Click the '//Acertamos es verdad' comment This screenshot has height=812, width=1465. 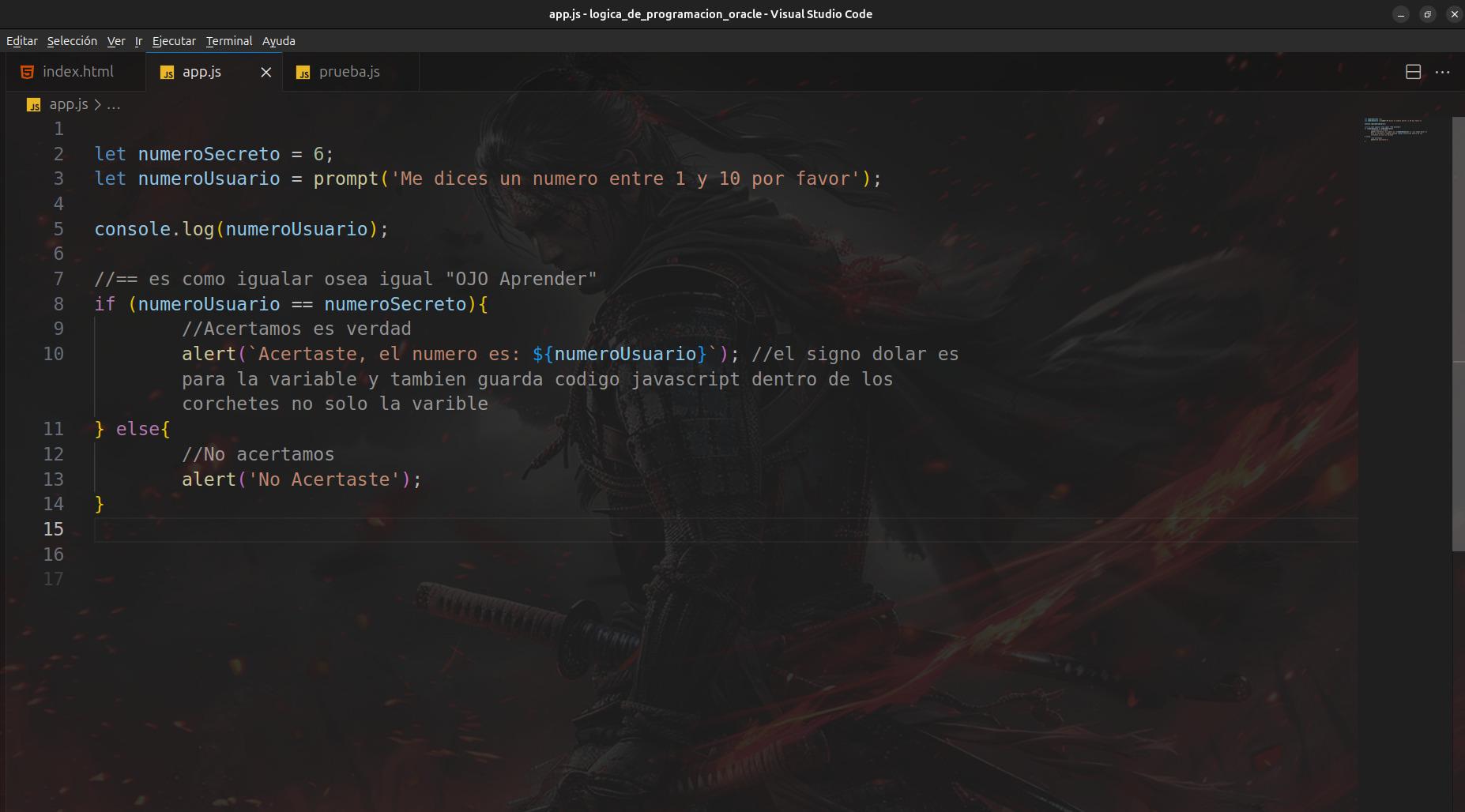click(296, 329)
